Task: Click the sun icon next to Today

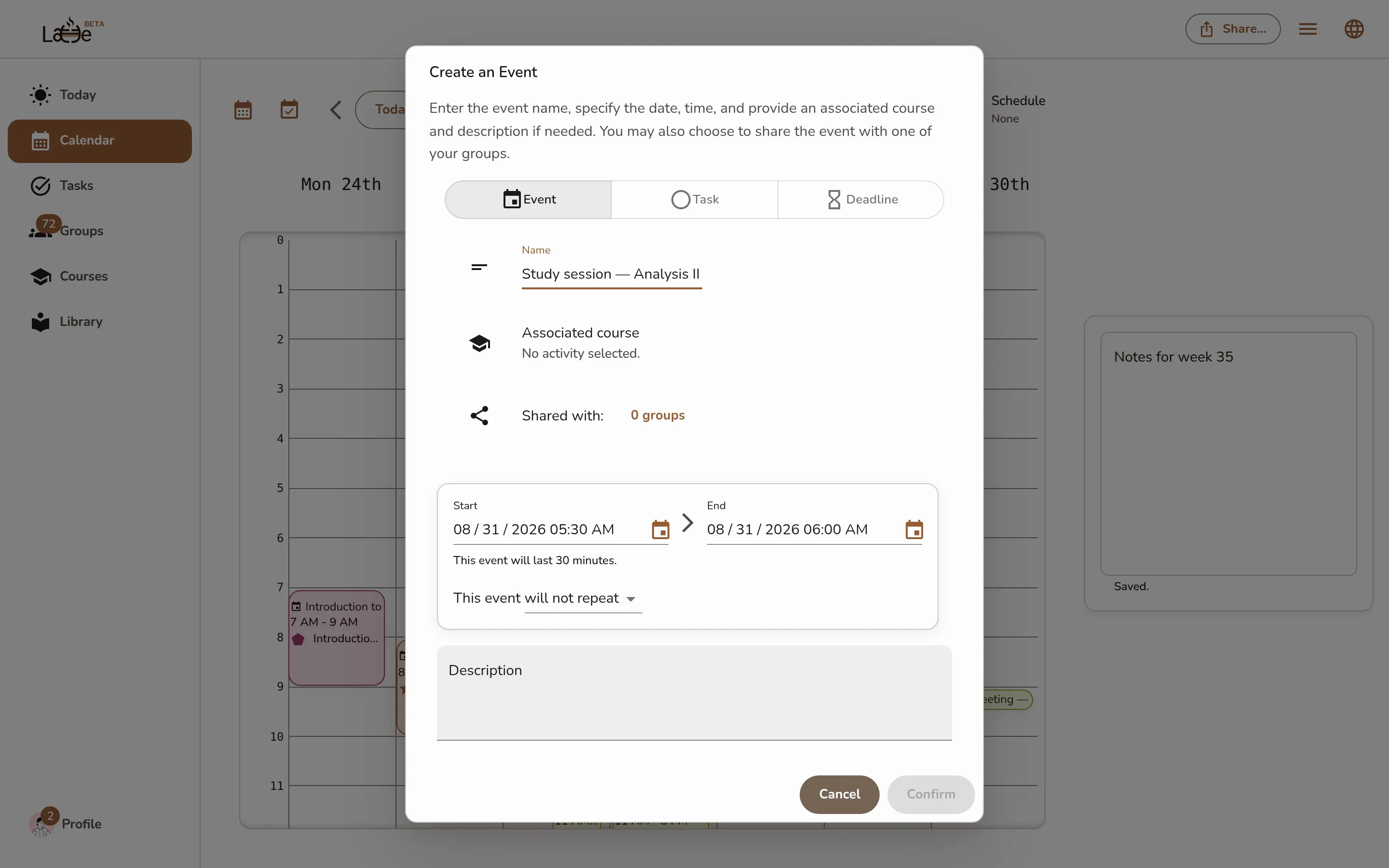Action: point(40,95)
